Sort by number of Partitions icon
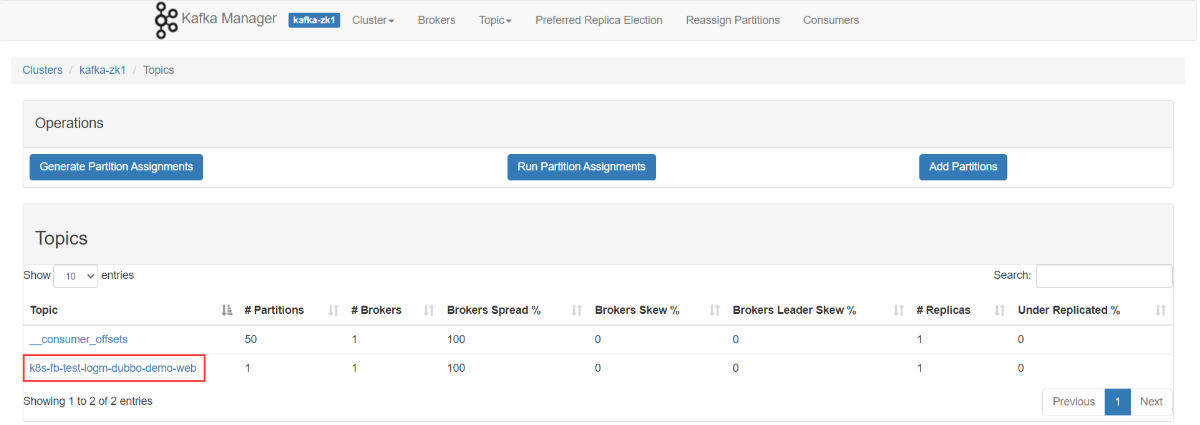Screen dimensions: 1200x425 333,311
